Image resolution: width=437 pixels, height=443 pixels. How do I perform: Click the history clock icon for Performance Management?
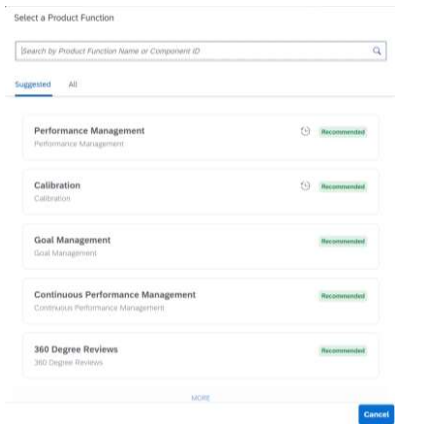[x=305, y=131]
